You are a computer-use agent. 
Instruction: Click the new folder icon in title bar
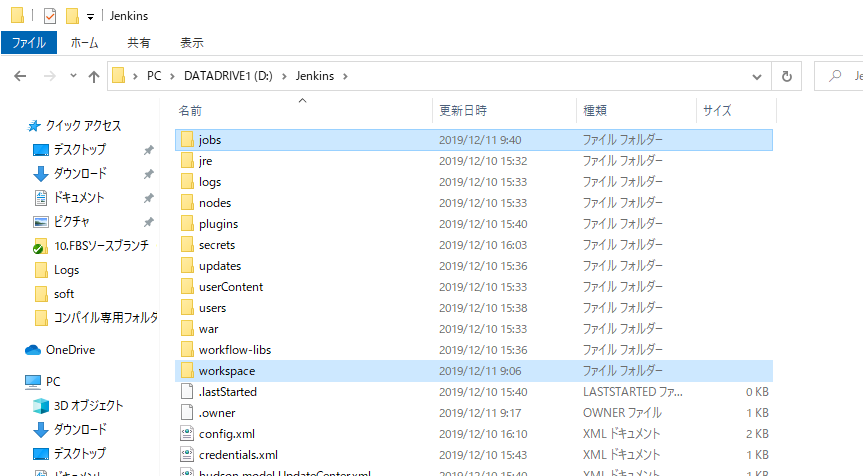(72, 16)
